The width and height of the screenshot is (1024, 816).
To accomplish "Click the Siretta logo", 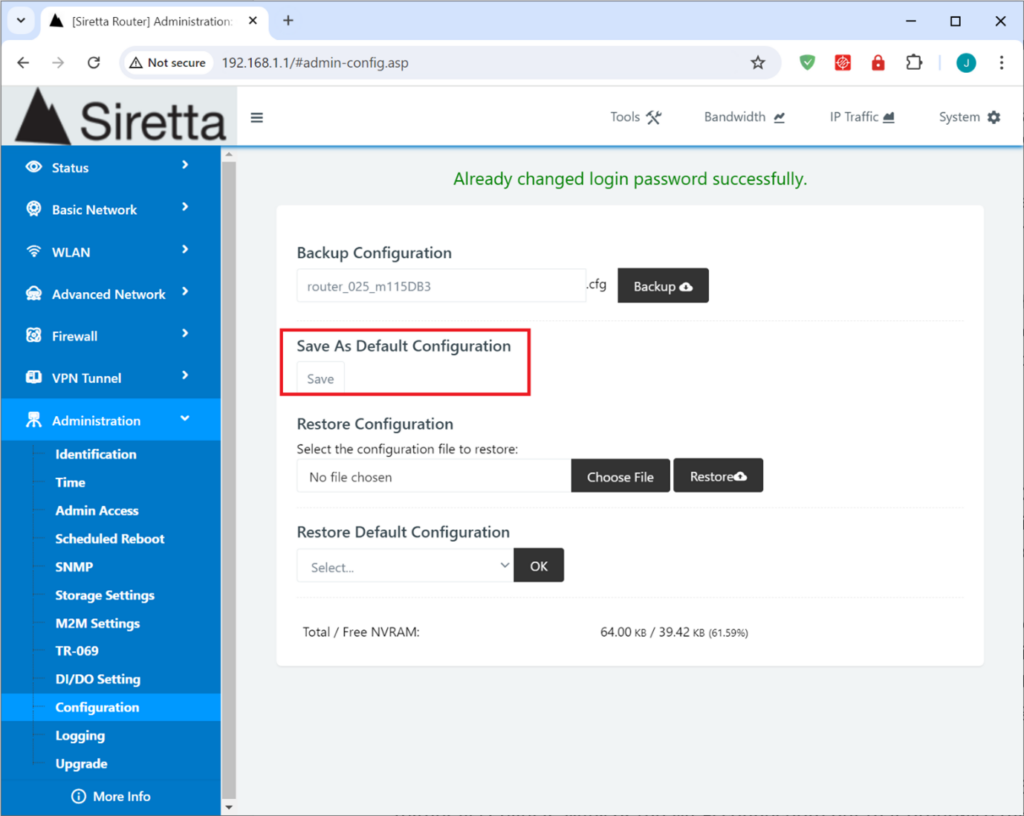I will click(x=120, y=116).
